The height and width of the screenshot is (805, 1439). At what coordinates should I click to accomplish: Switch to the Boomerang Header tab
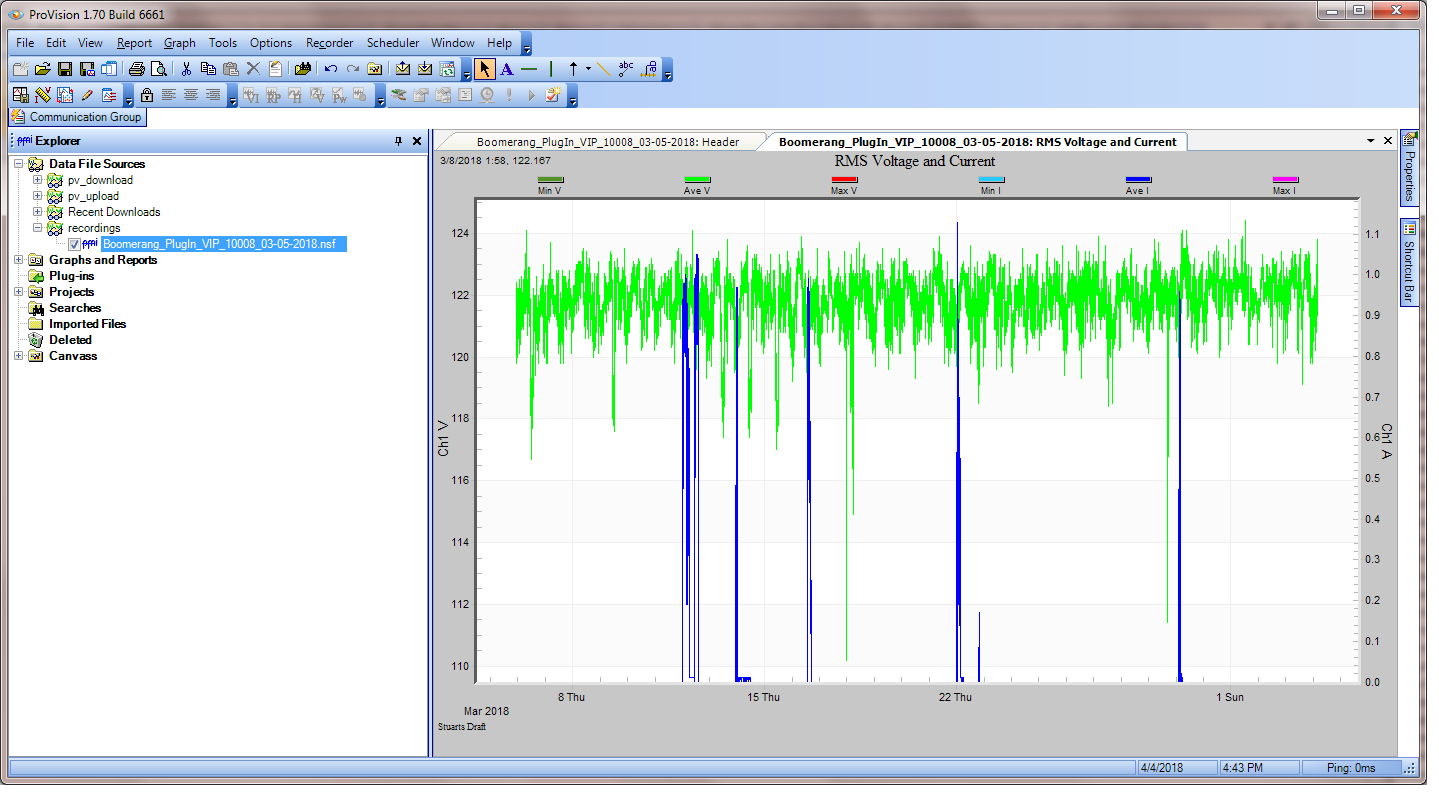click(607, 142)
